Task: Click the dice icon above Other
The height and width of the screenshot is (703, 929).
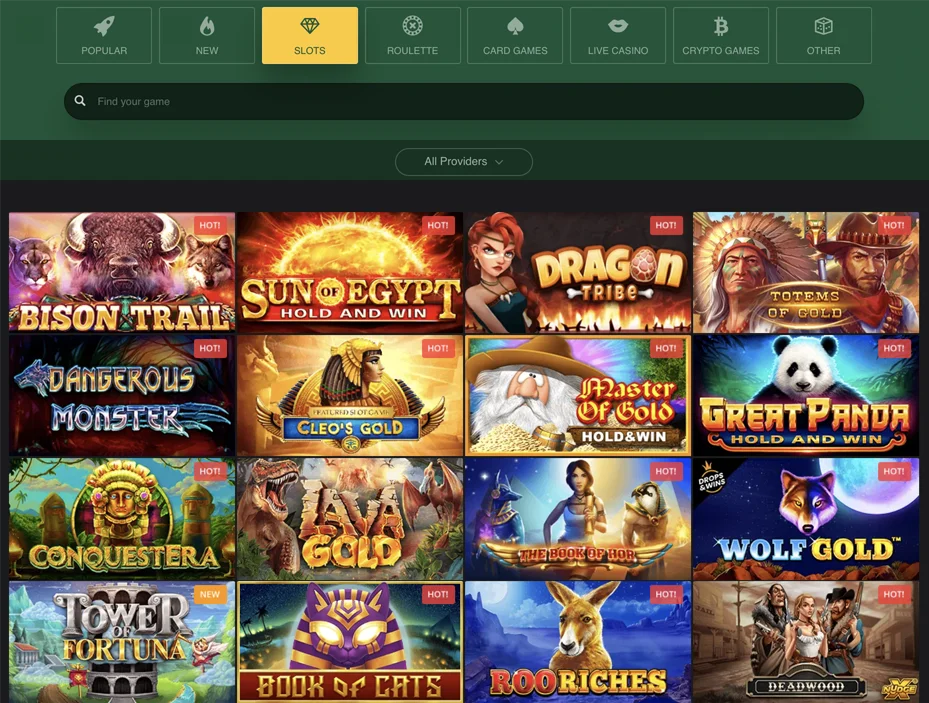Action: pos(824,26)
